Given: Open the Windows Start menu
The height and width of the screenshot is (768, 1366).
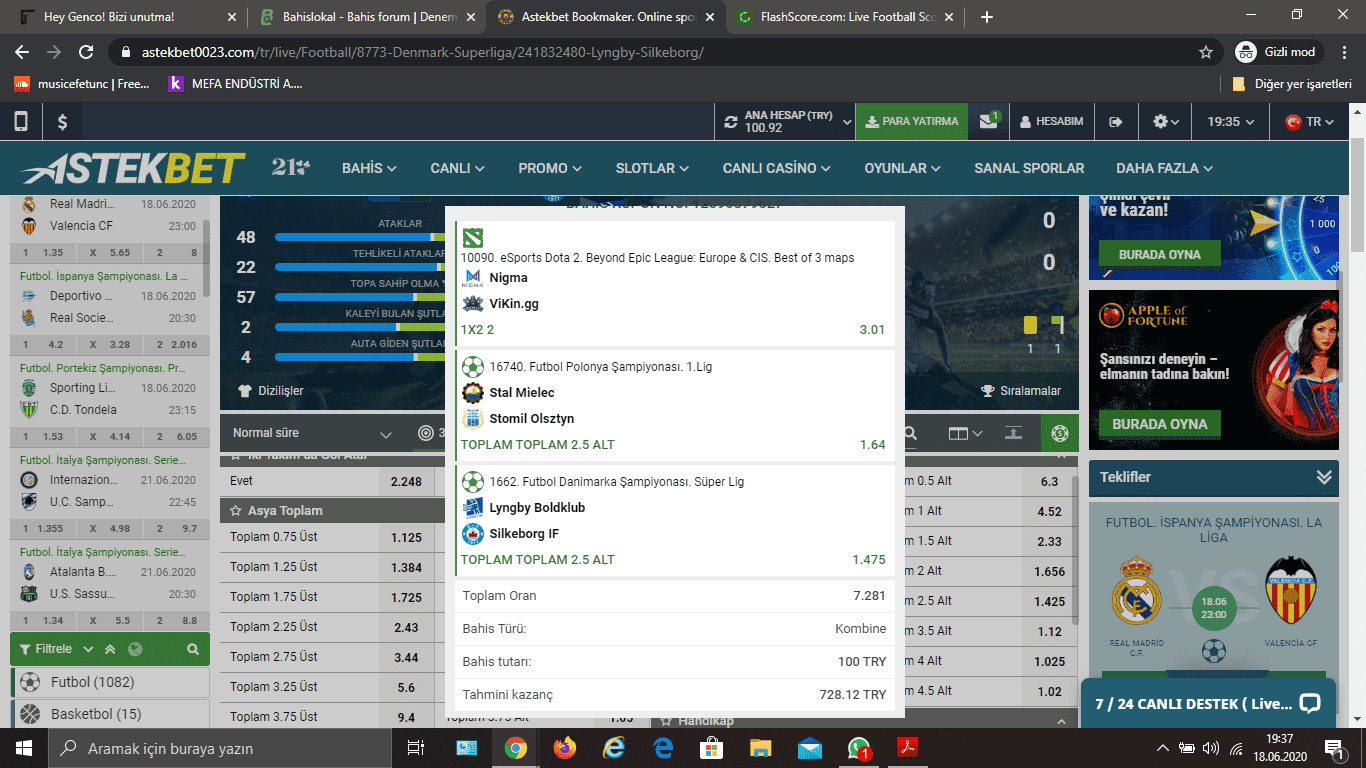Looking at the screenshot, I should 23,748.
